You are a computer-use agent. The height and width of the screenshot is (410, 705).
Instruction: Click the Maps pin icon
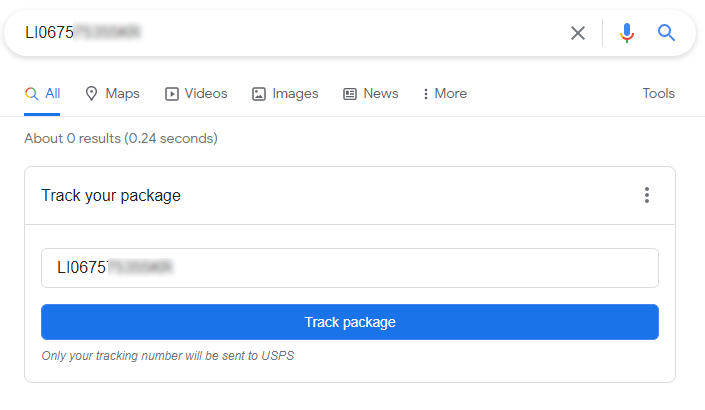click(x=91, y=94)
